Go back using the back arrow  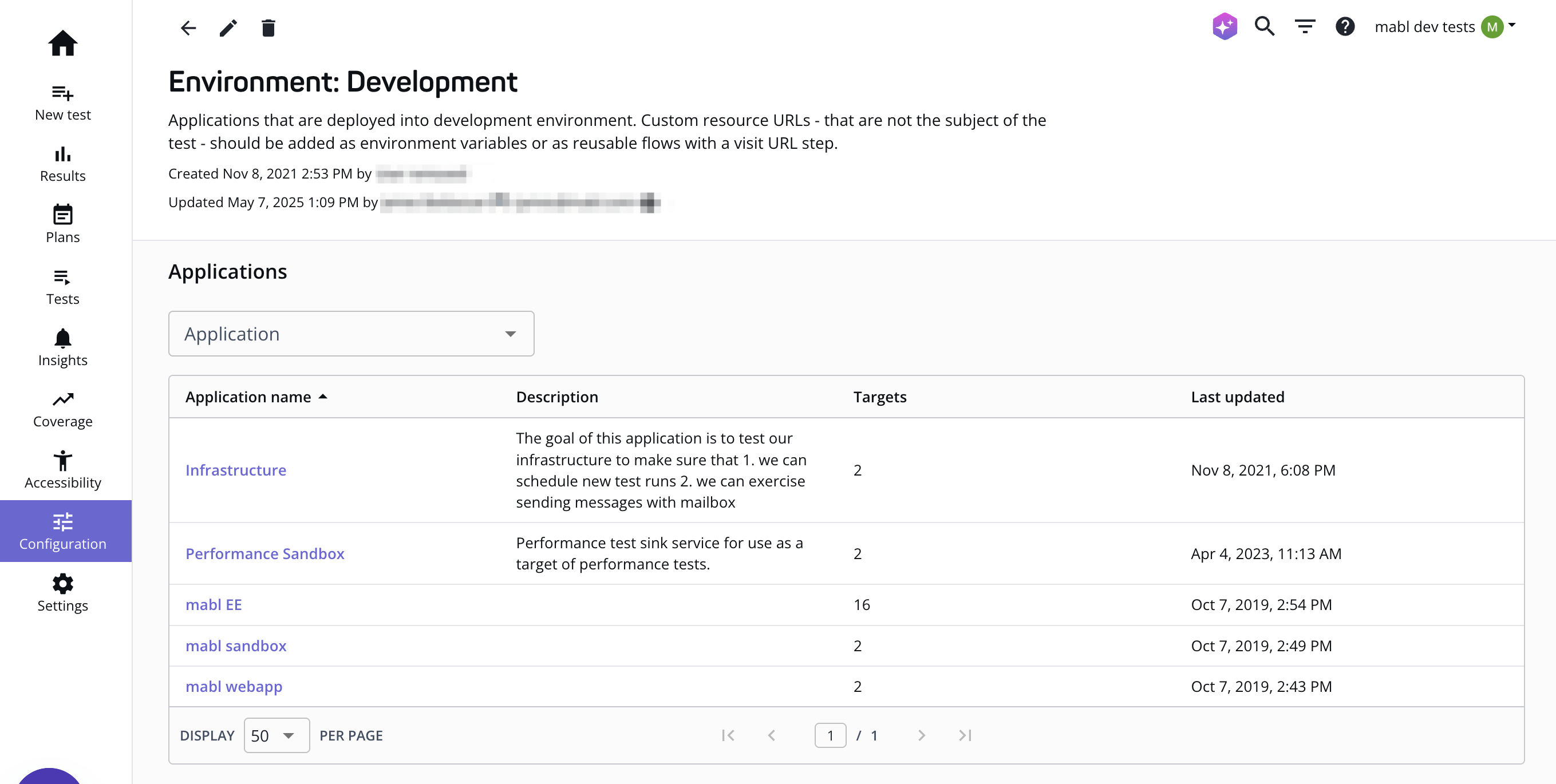[x=188, y=28]
